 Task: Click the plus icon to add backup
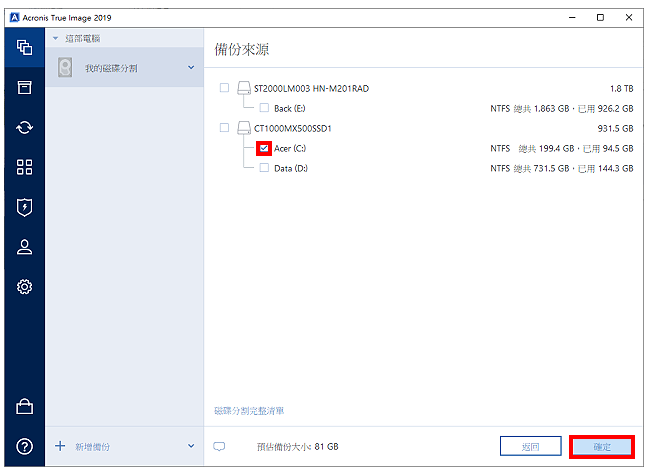[60, 446]
